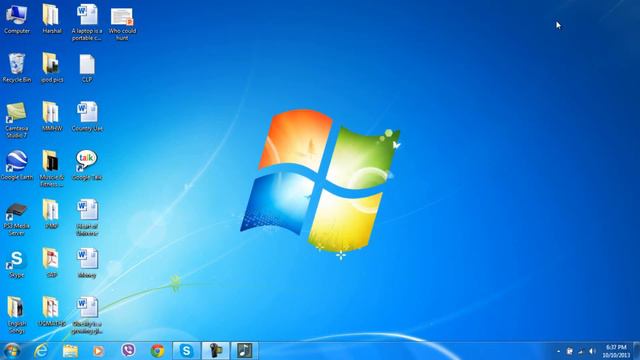Image resolution: width=640 pixels, height=360 pixels.
Task: Open the Windows Start menu orb
Action: 11,351
